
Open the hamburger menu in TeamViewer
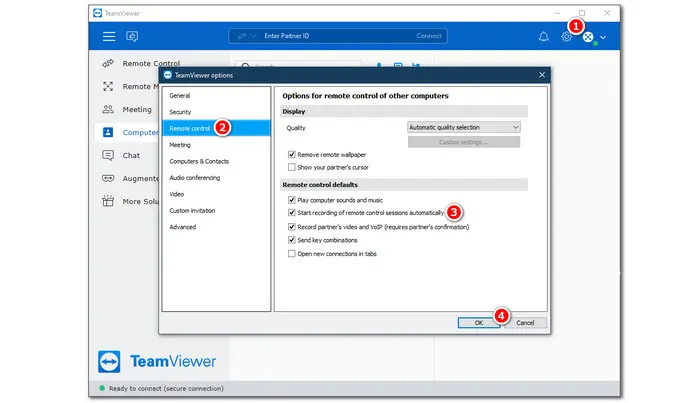pos(109,36)
